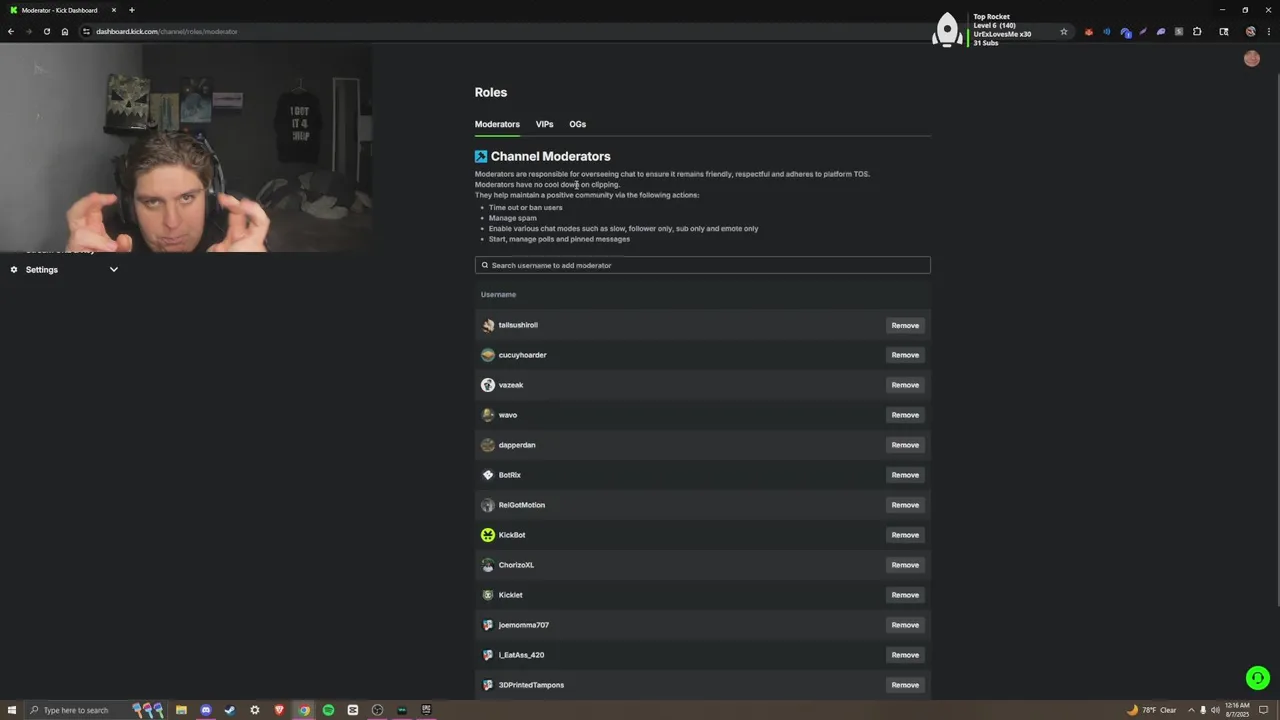Remove moderator 3DPrintedTampons
The image size is (1280, 720).
pyautogui.click(x=905, y=685)
